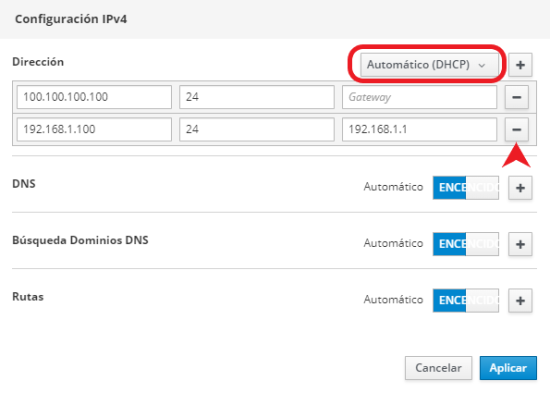Click the dropdown chevron beside Automático (DHCP)
This screenshot has width=550, height=393.
coord(482,65)
